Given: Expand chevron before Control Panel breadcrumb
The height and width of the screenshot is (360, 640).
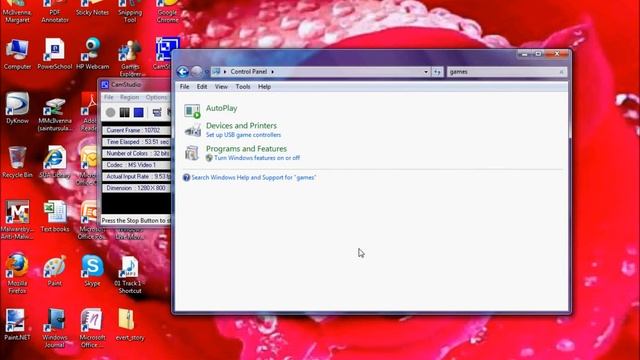Looking at the screenshot, I should click(225, 72).
